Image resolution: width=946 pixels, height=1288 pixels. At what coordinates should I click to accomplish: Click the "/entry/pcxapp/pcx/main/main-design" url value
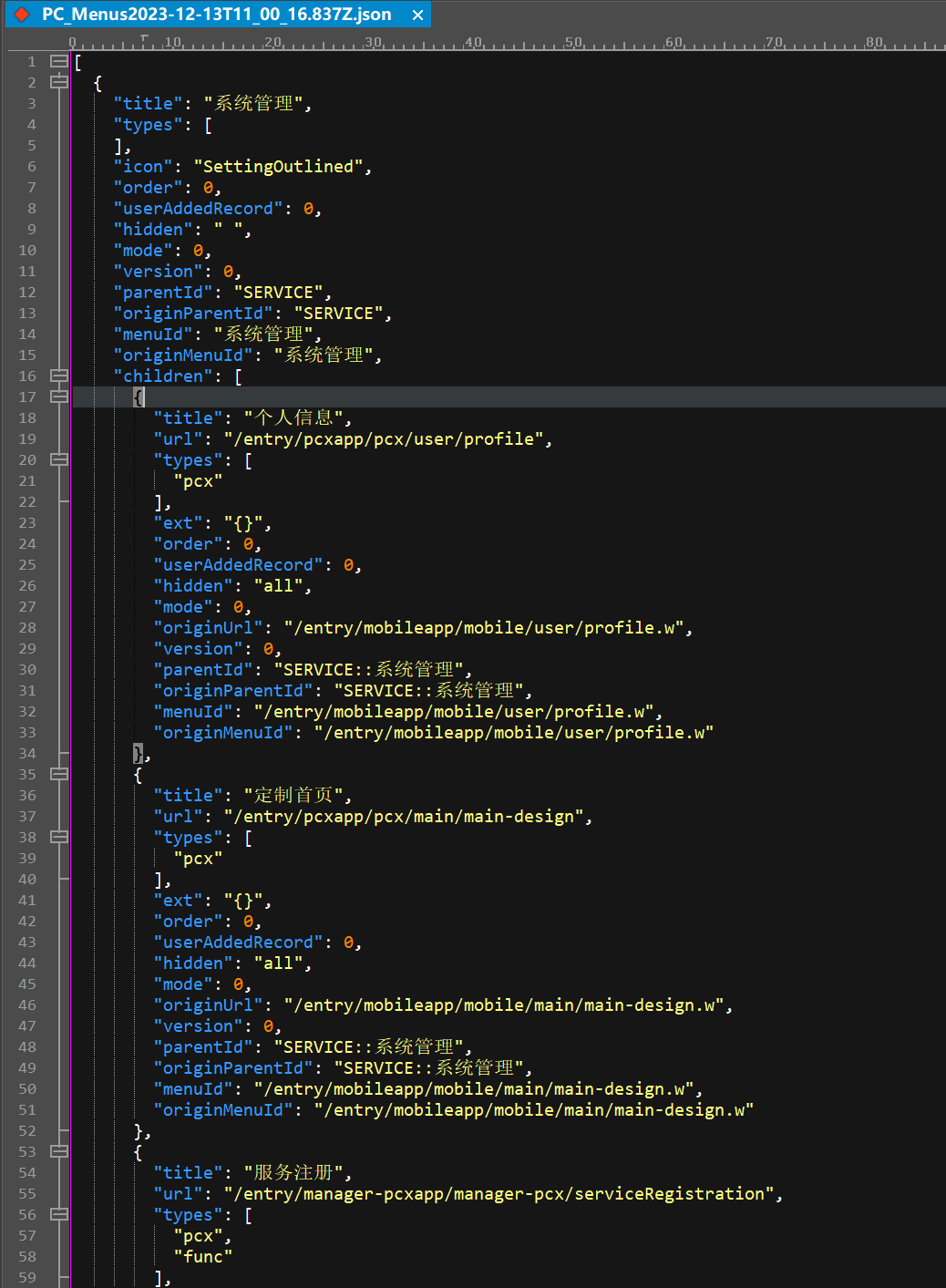[x=404, y=816]
